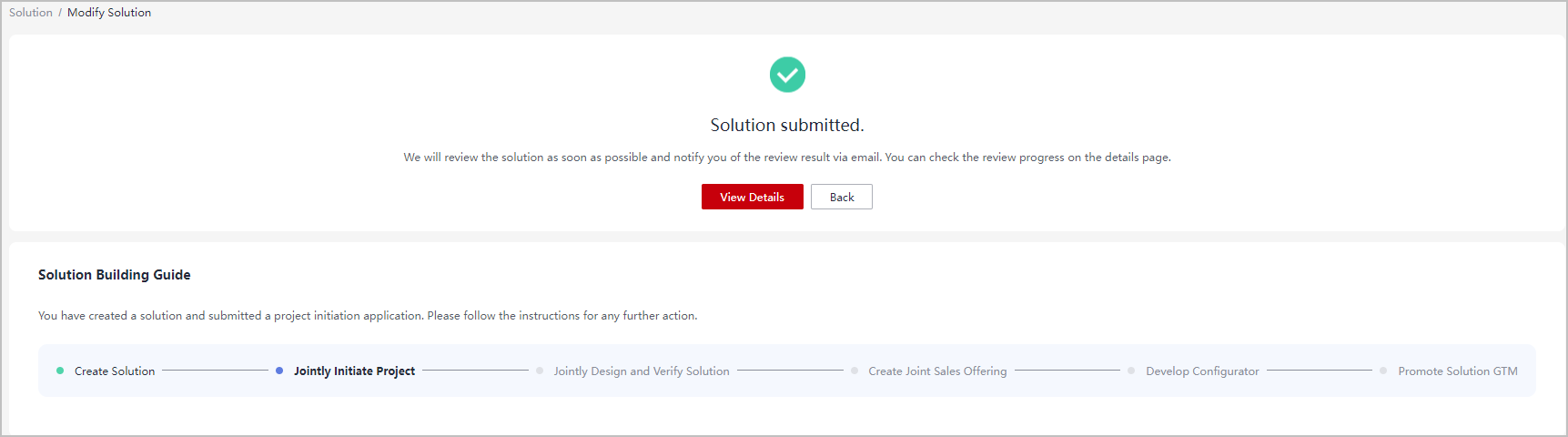Click the green dot beside Create Solution

click(60, 371)
